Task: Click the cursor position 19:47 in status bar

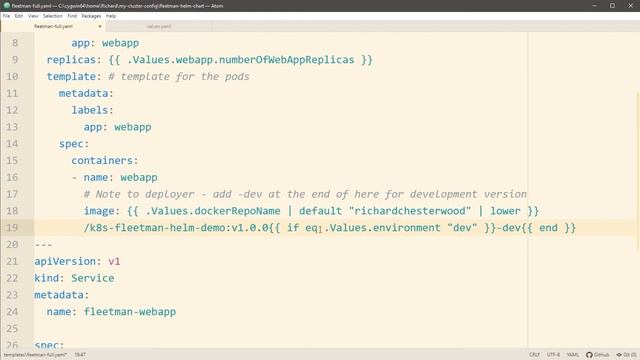Action: (x=80, y=355)
